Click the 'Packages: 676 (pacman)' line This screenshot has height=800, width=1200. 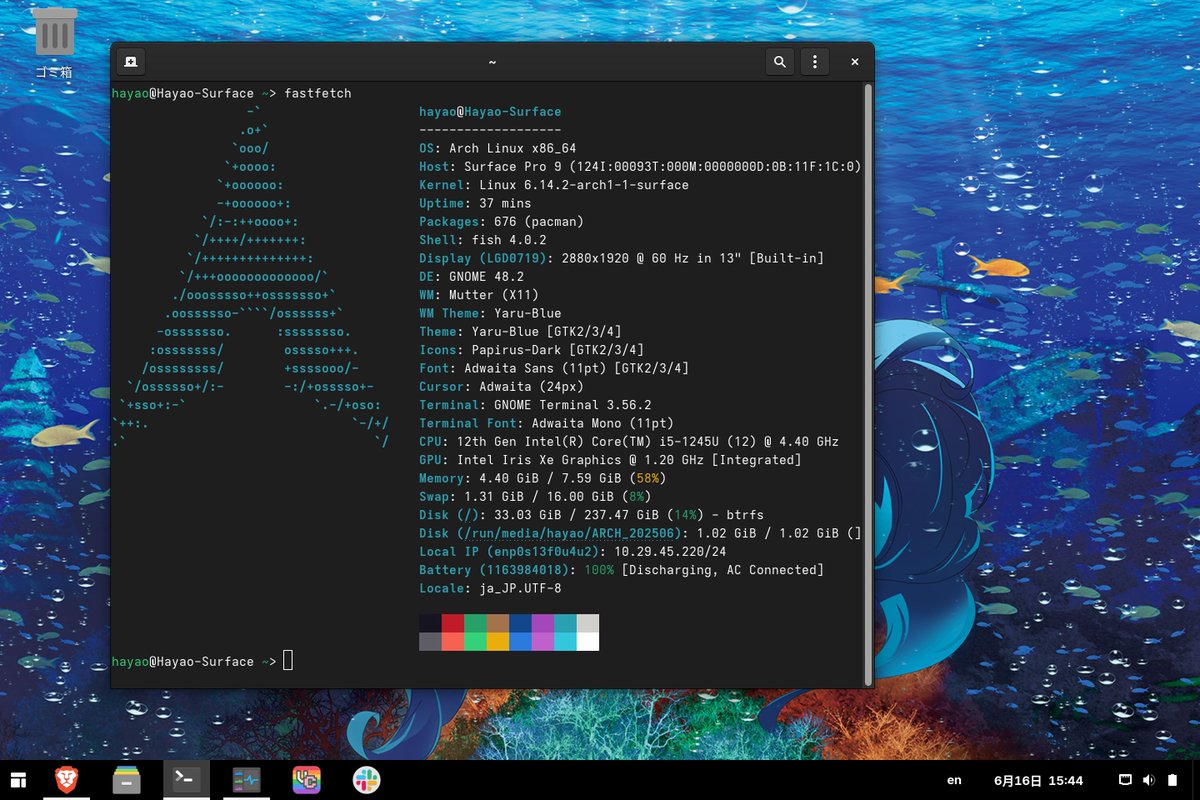pos(501,221)
